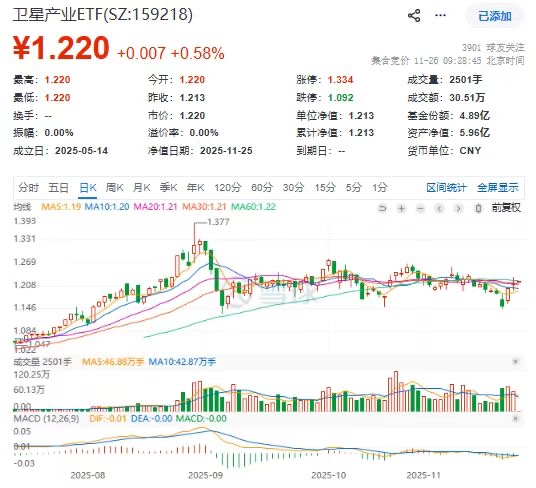Open 区间统计 range statistics
Image resolution: width=536 pixels, height=488 pixels.
446,188
